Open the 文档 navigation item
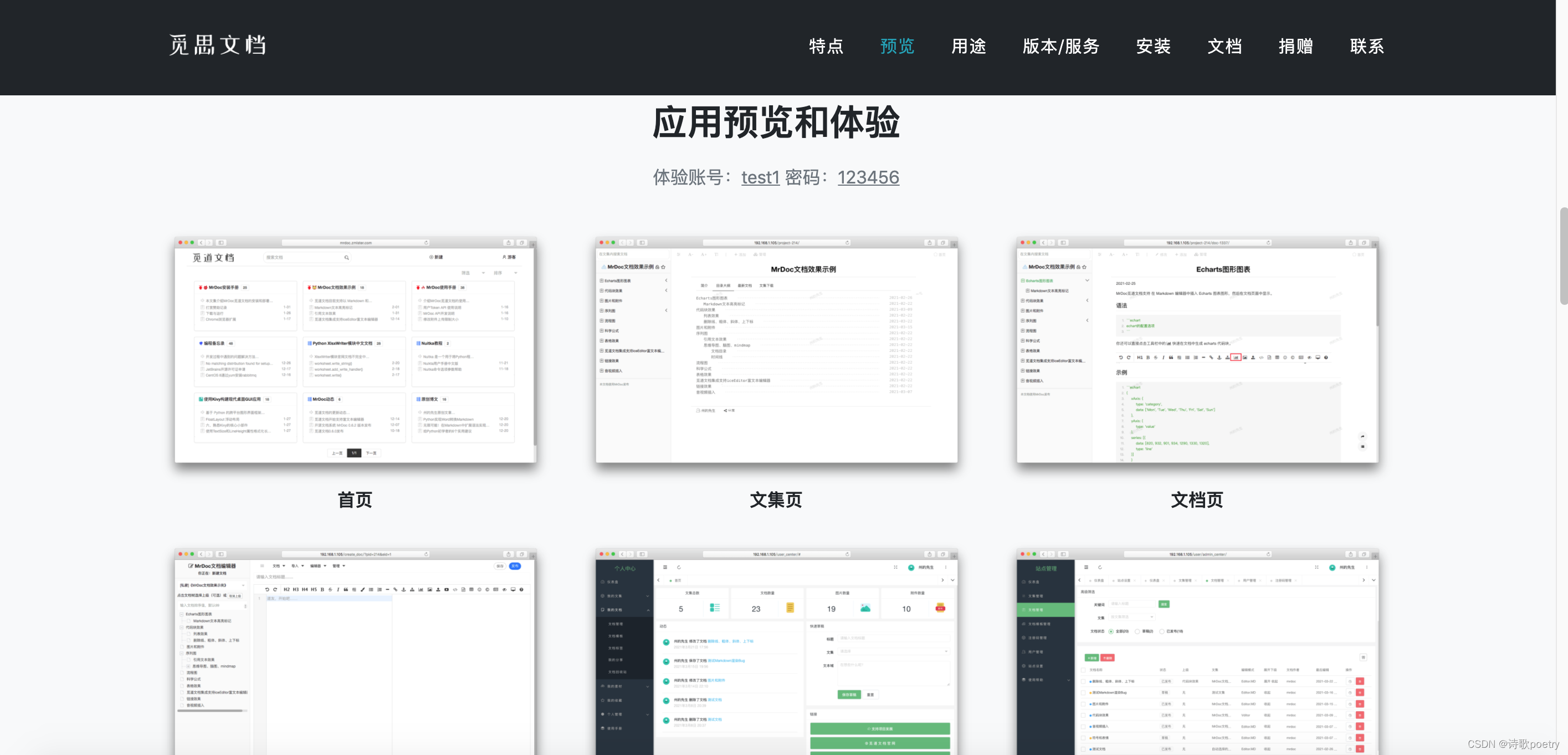 1224,46
